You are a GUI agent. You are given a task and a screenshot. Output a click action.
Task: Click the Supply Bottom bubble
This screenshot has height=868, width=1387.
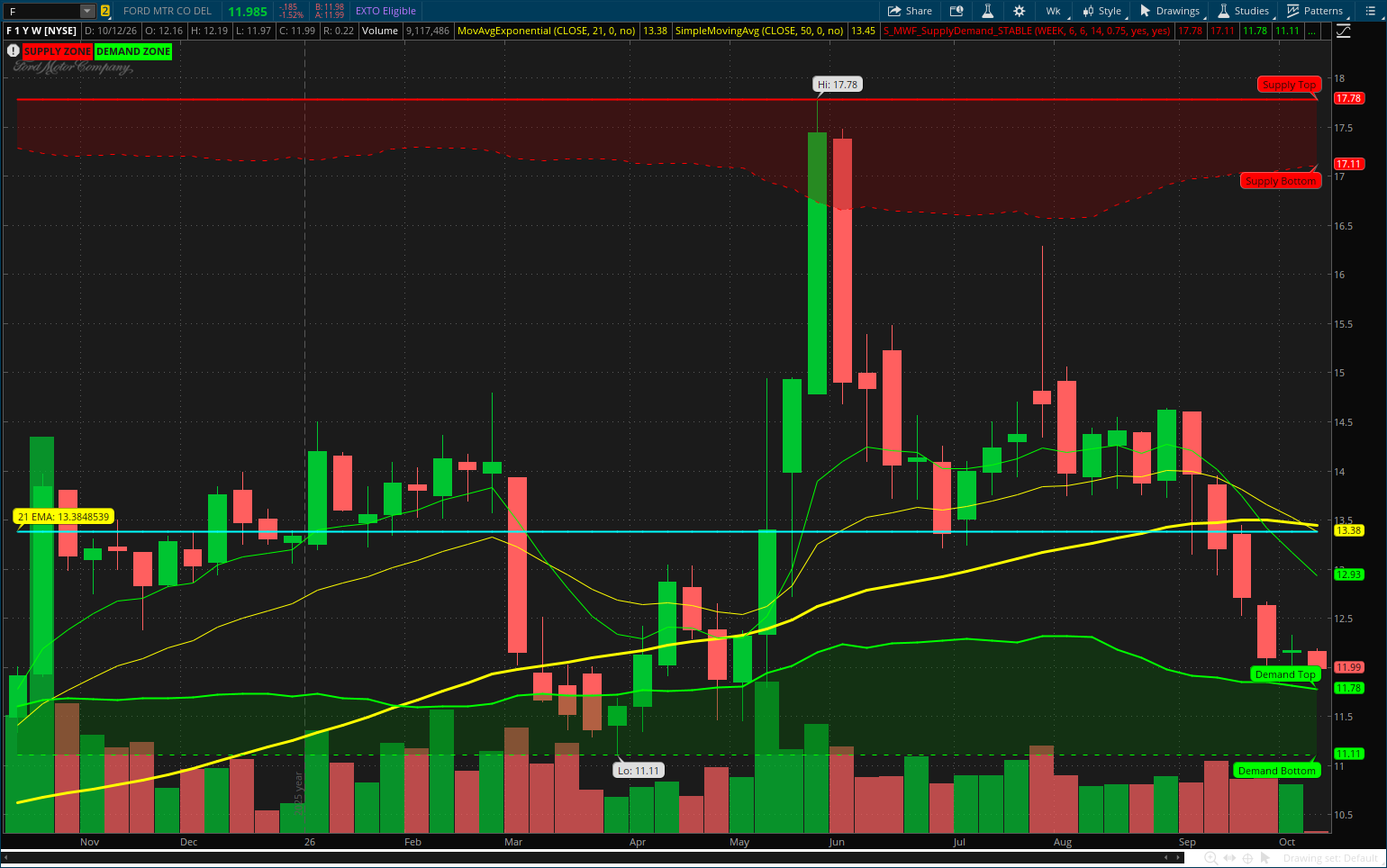1280,181
